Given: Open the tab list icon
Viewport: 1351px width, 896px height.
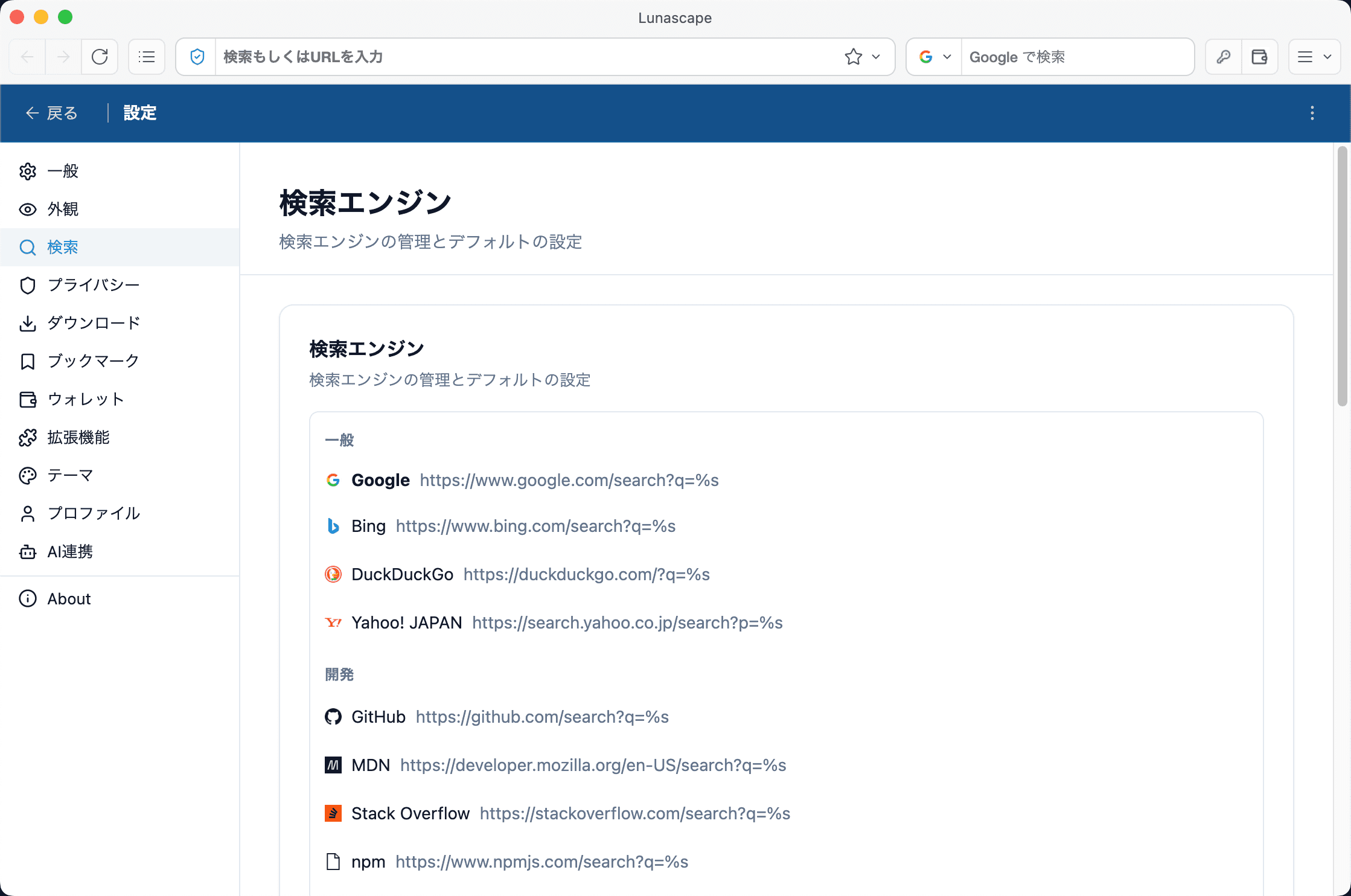Looking at the screenshot, I should point(147,57).
